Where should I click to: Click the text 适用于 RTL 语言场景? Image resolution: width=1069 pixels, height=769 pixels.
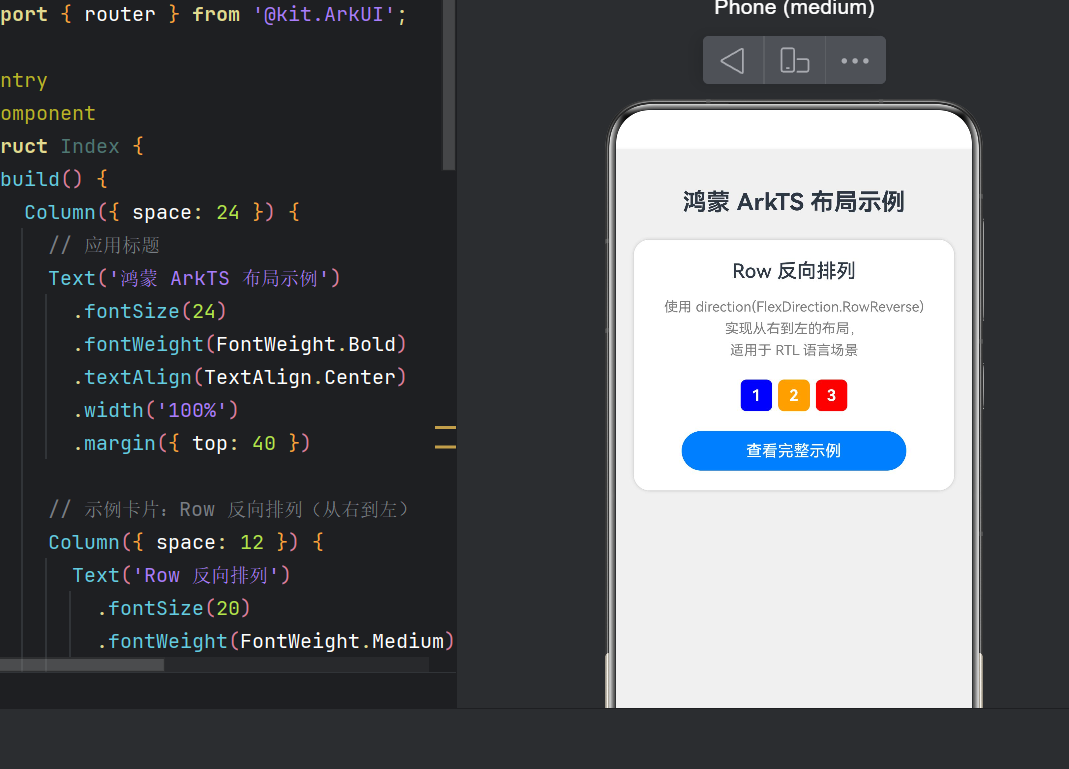[x=794, y=350]
